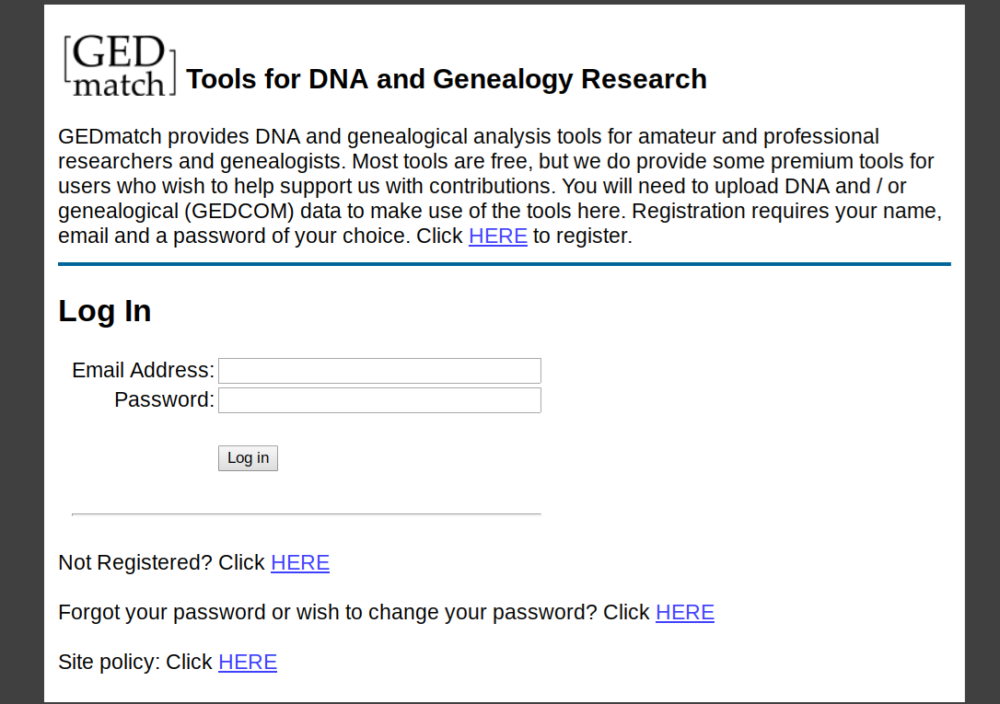
Task: Submit credentials using the Log in button
Action: (247, 457)
